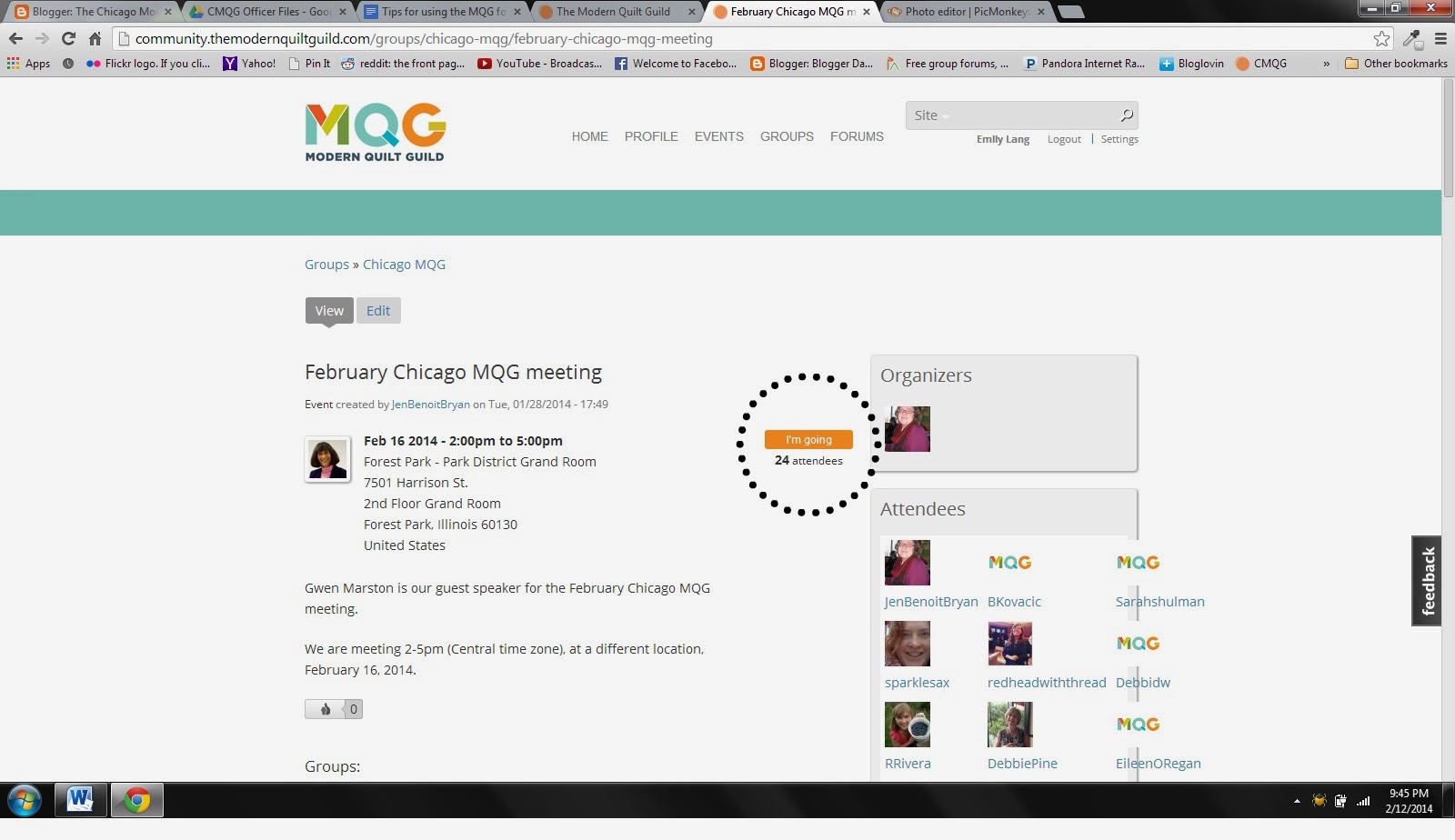Open the EileenORegan attendee name link

(x=1159, y=764)
